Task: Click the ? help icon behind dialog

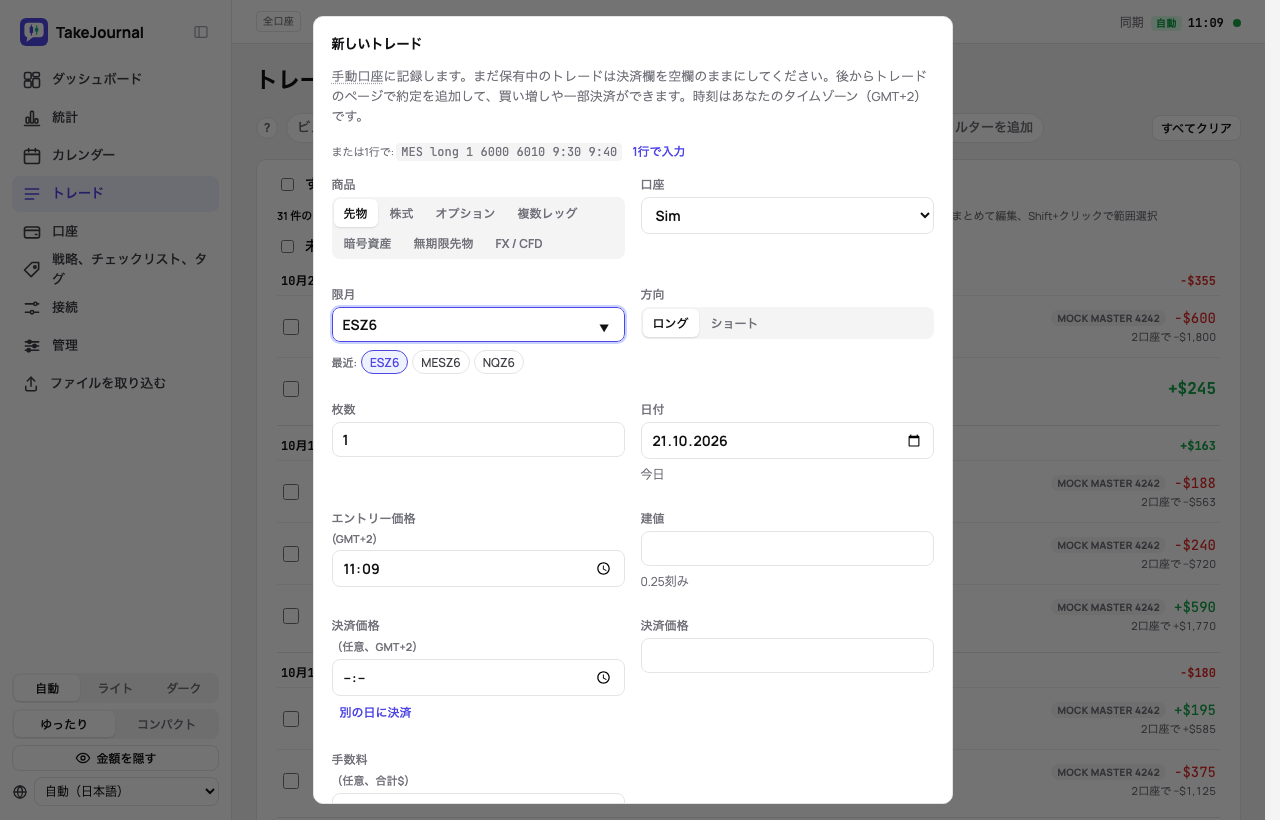Action: tap(267, 128)
